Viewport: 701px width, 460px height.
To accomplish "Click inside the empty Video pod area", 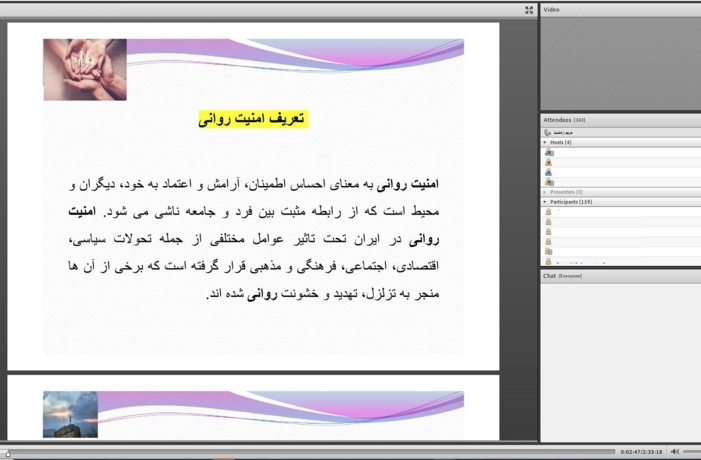I will pyautogui.click(x=621, y=63).
